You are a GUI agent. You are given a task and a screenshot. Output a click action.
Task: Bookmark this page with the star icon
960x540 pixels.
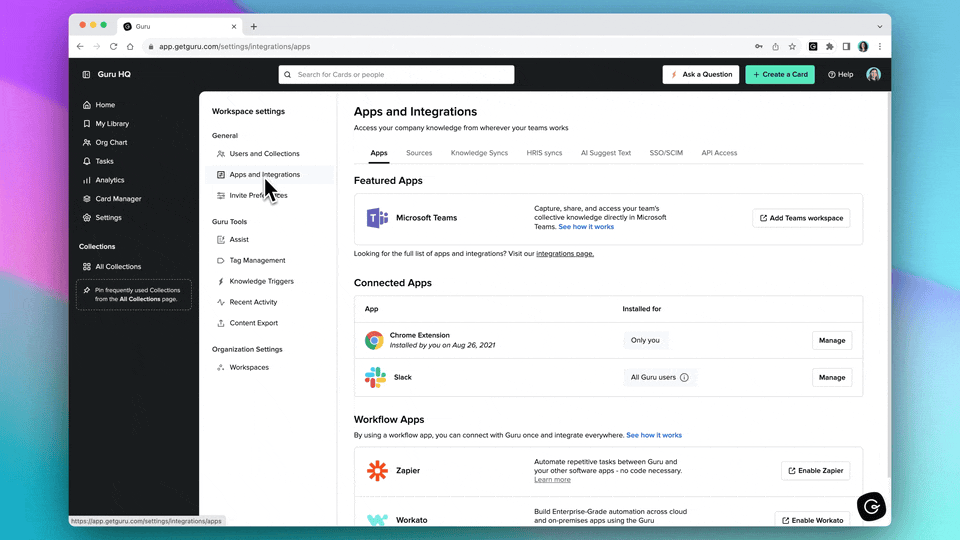(792, 47)
